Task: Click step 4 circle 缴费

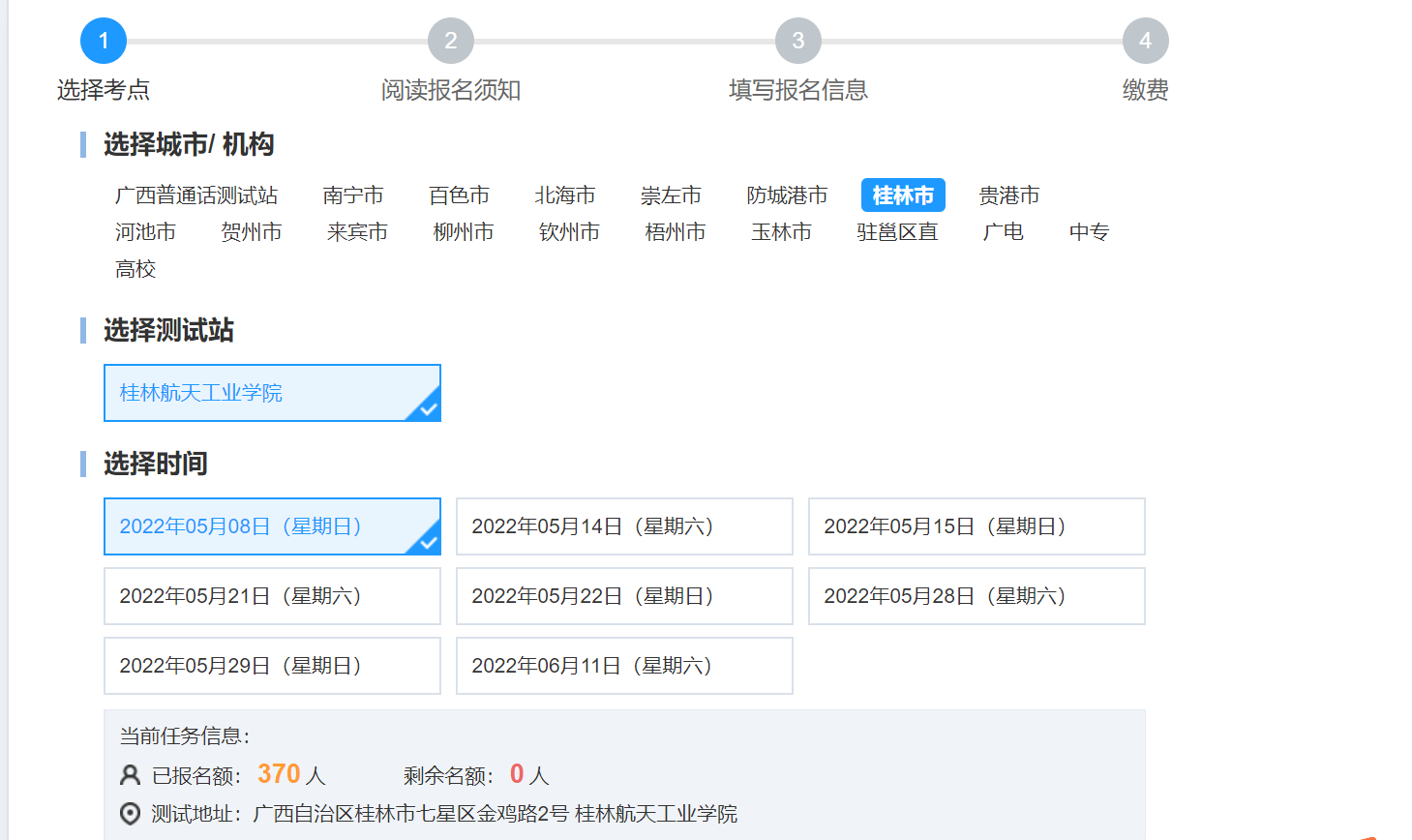Action: [1145, 41]
